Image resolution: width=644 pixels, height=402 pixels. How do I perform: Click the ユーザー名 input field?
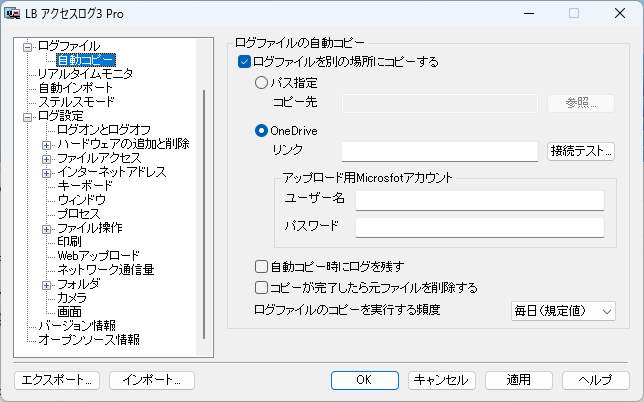pos(480,200)
